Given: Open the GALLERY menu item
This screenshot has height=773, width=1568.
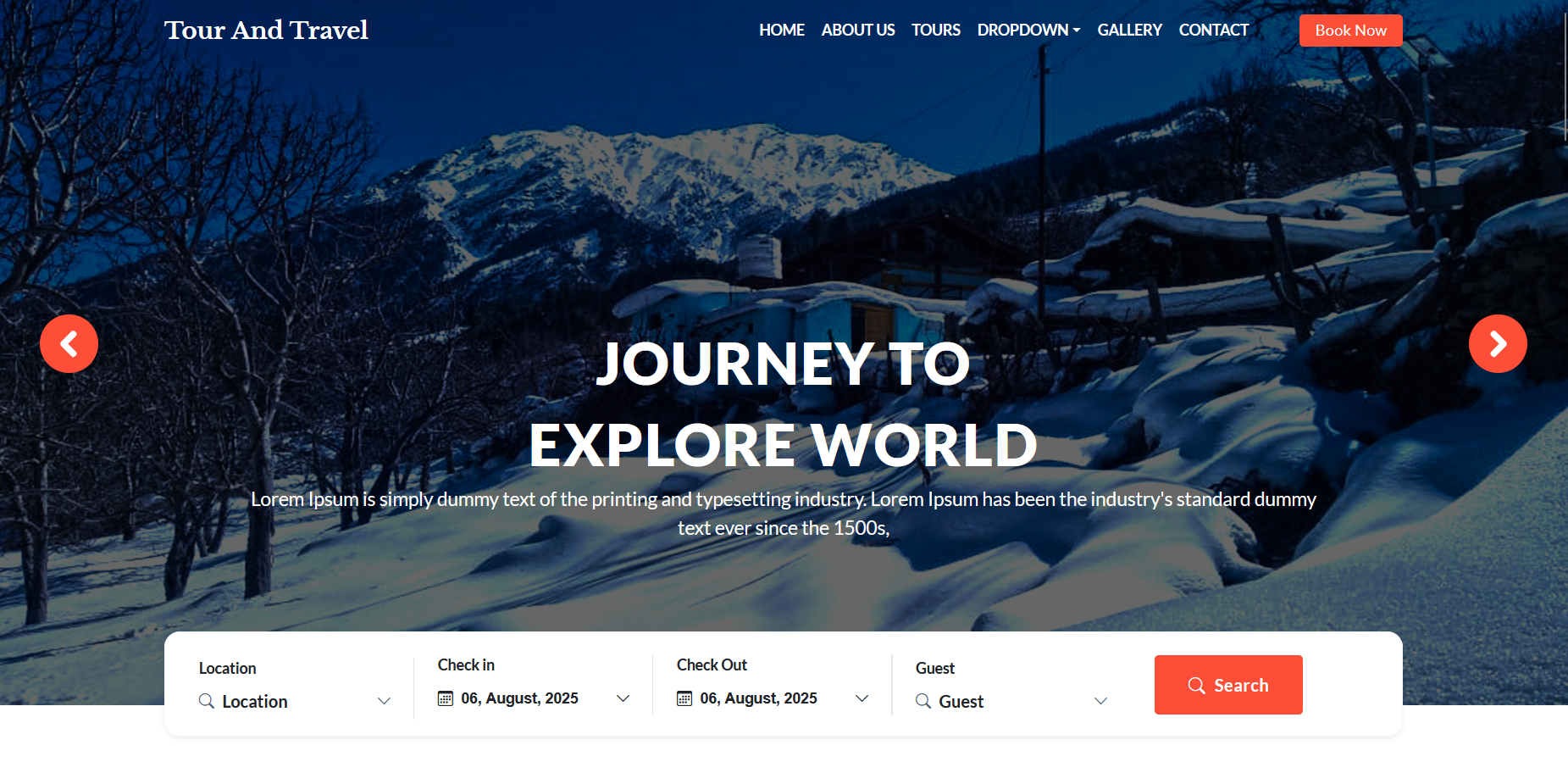Looking at the screenshot, I should (1130, 31).
